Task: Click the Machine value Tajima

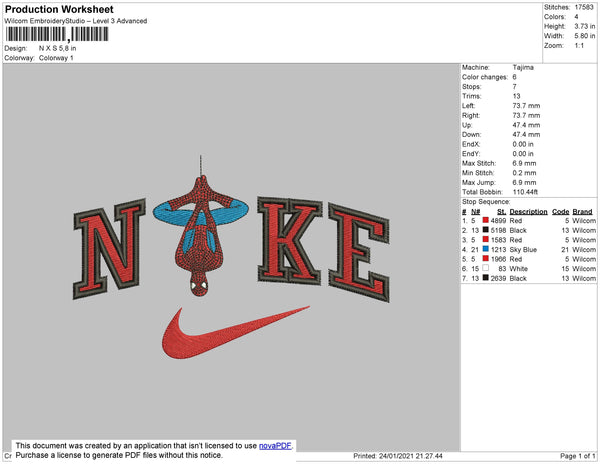Action: pos(523,67)
